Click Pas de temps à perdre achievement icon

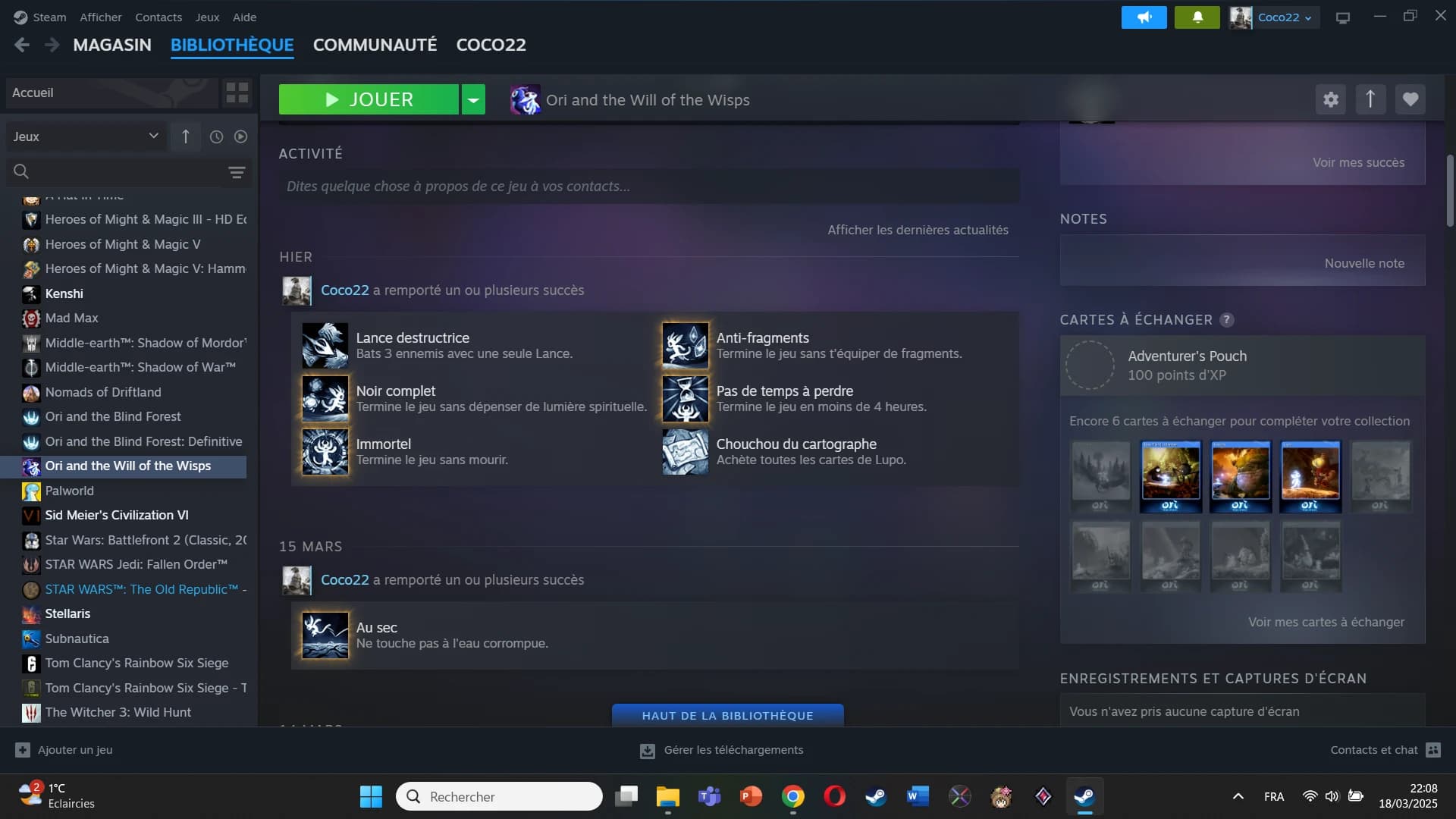click(686, 398)
